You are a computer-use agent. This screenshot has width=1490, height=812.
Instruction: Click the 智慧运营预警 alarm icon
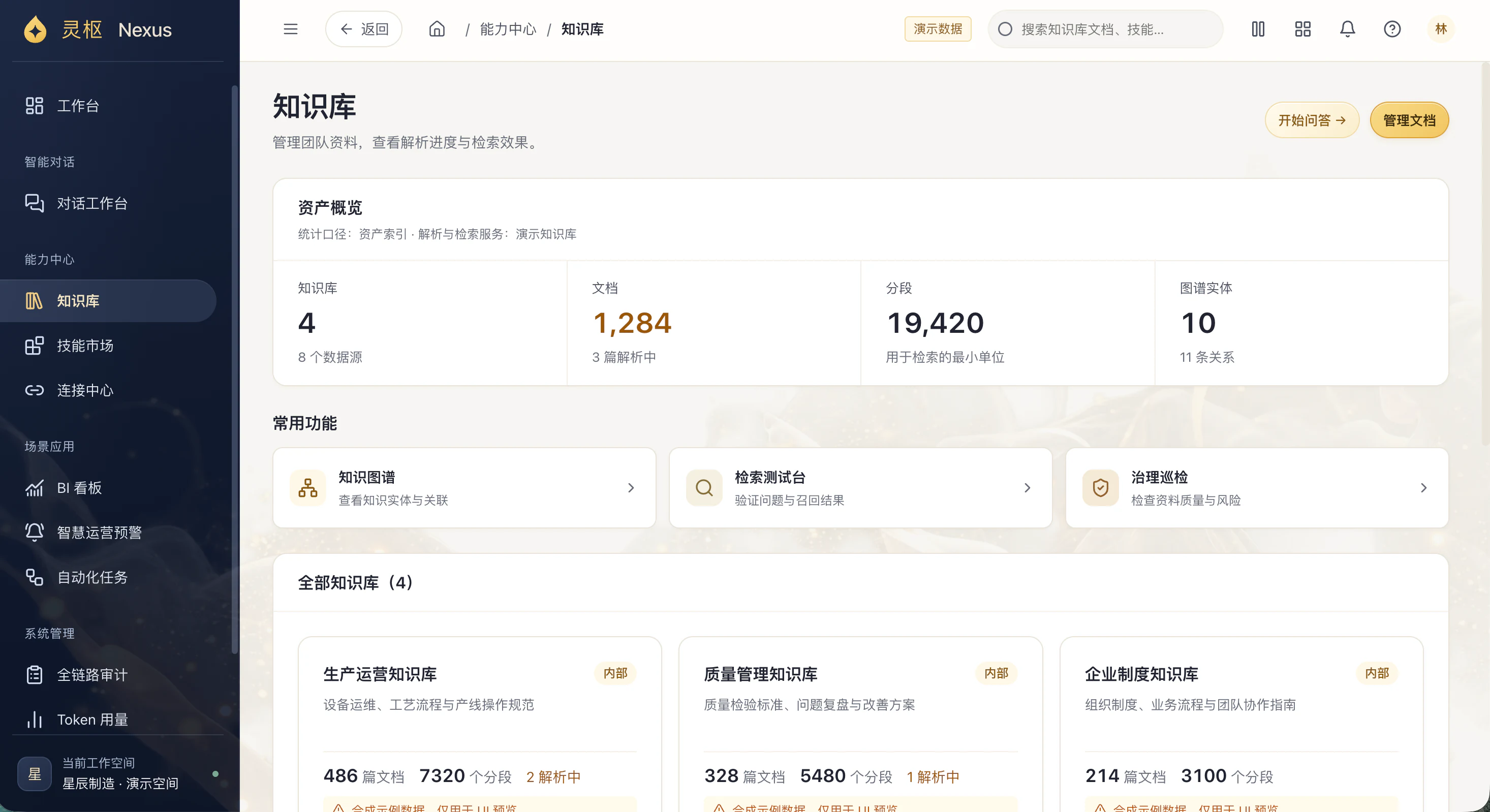(x=34, y=532)
